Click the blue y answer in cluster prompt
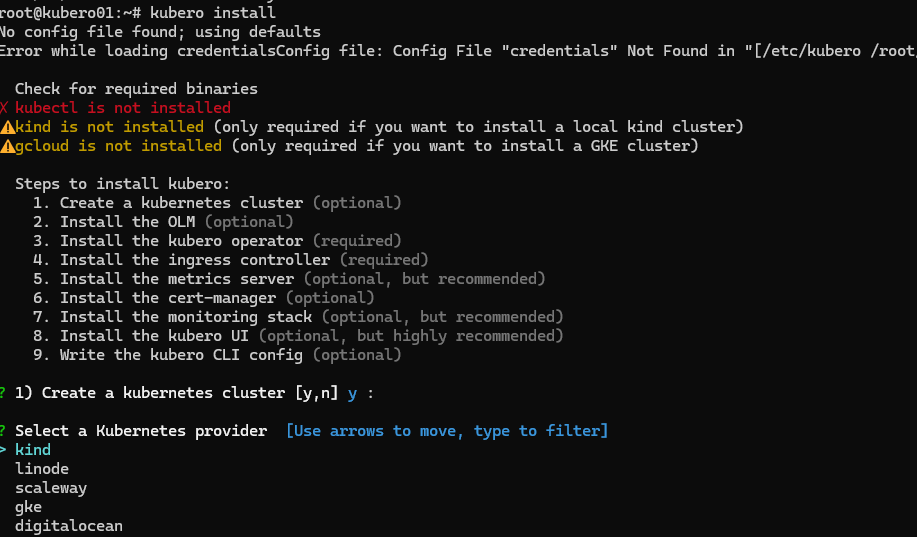This screenshot has height=537, width=917. 352,393
